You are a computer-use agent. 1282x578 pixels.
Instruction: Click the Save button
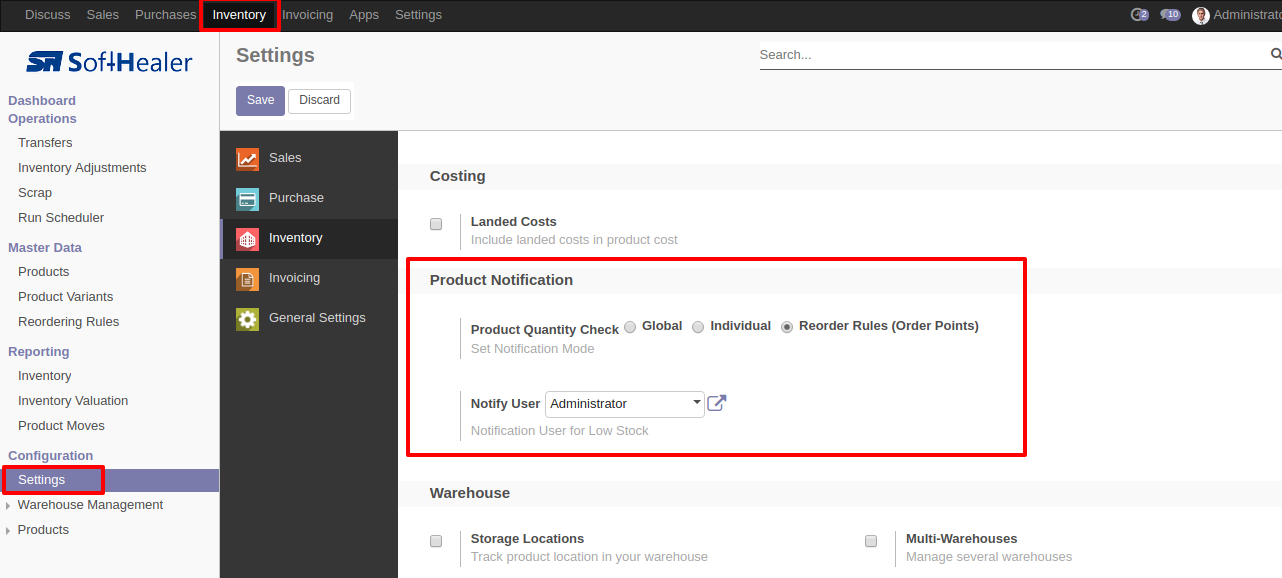click(260, 100)
